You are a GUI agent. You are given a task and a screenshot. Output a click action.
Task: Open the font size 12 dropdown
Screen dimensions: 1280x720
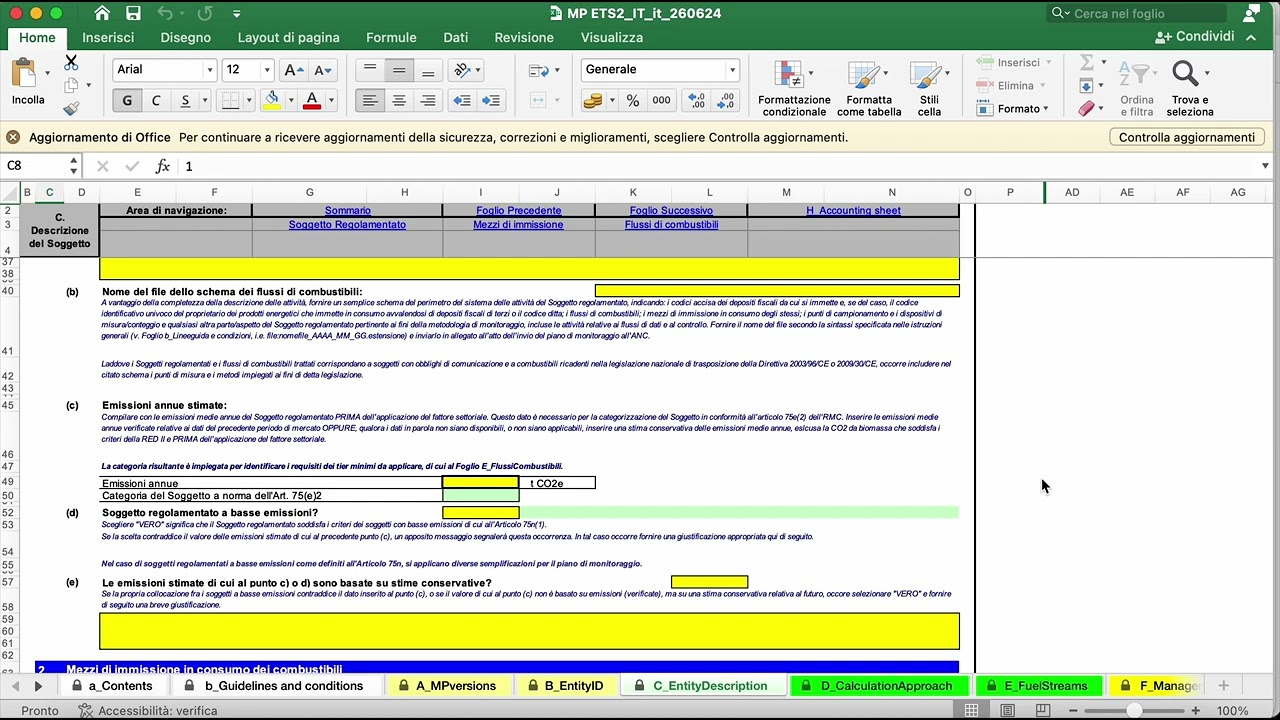click(267, 70)
